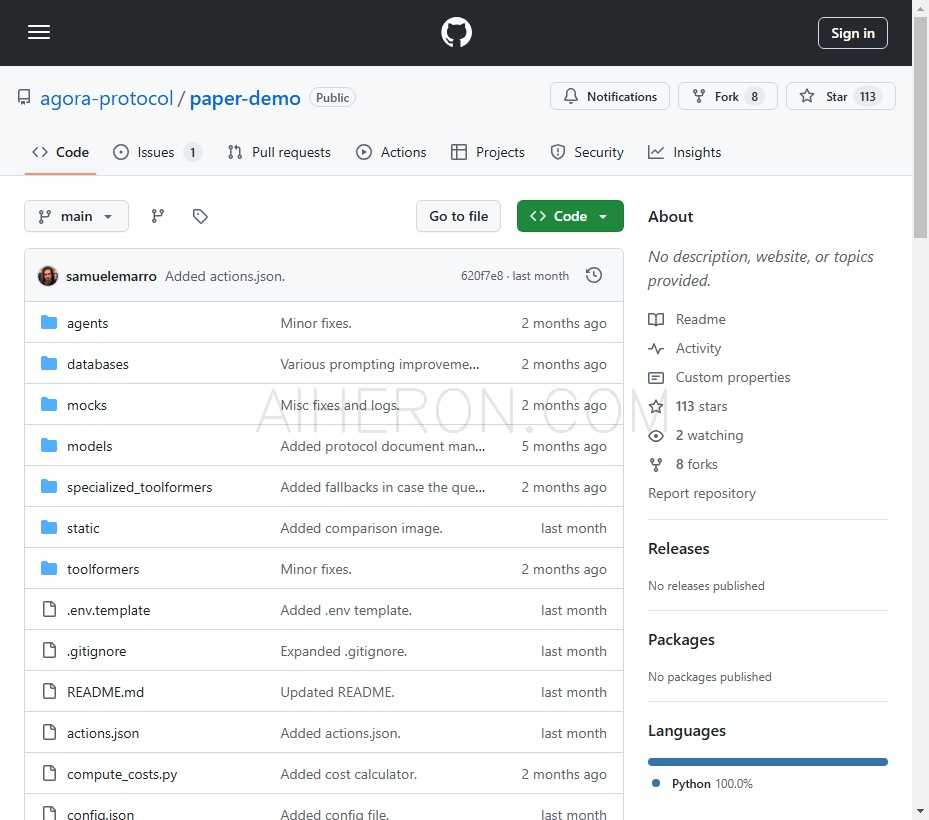Open the Projects tab
Viewport: 929px width, 820px height.
(488, 152)
